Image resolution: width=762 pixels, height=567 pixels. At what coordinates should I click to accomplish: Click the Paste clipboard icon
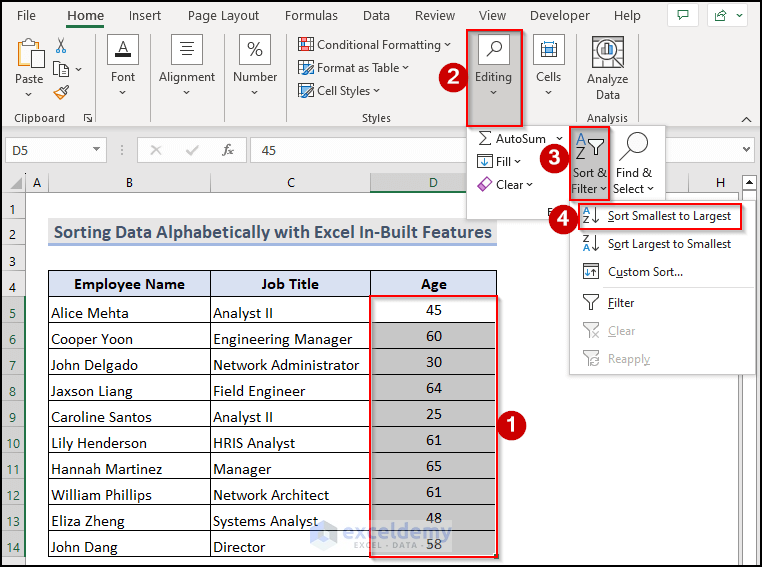click(x=29, y=55)
